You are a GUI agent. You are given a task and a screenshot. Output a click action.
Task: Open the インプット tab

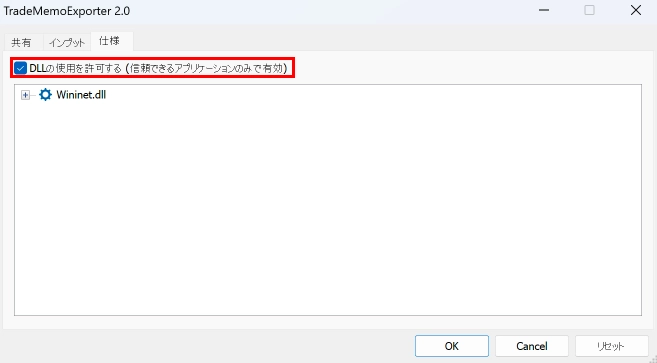click(67, 42)
